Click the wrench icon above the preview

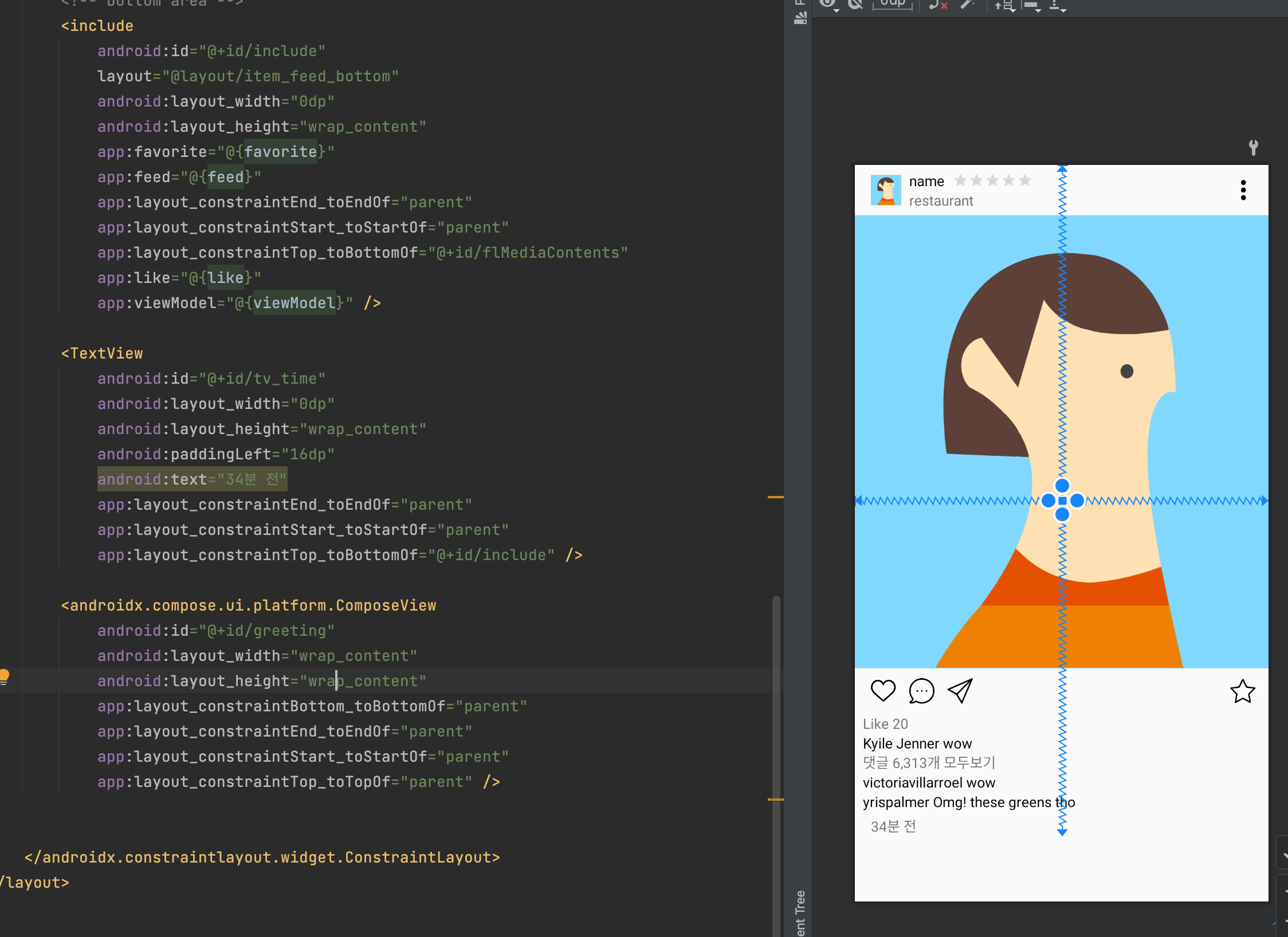tap(1253, 147)
